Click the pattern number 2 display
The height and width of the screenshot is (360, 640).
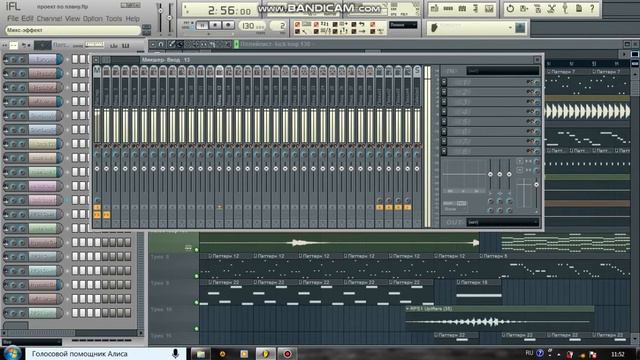278,26
